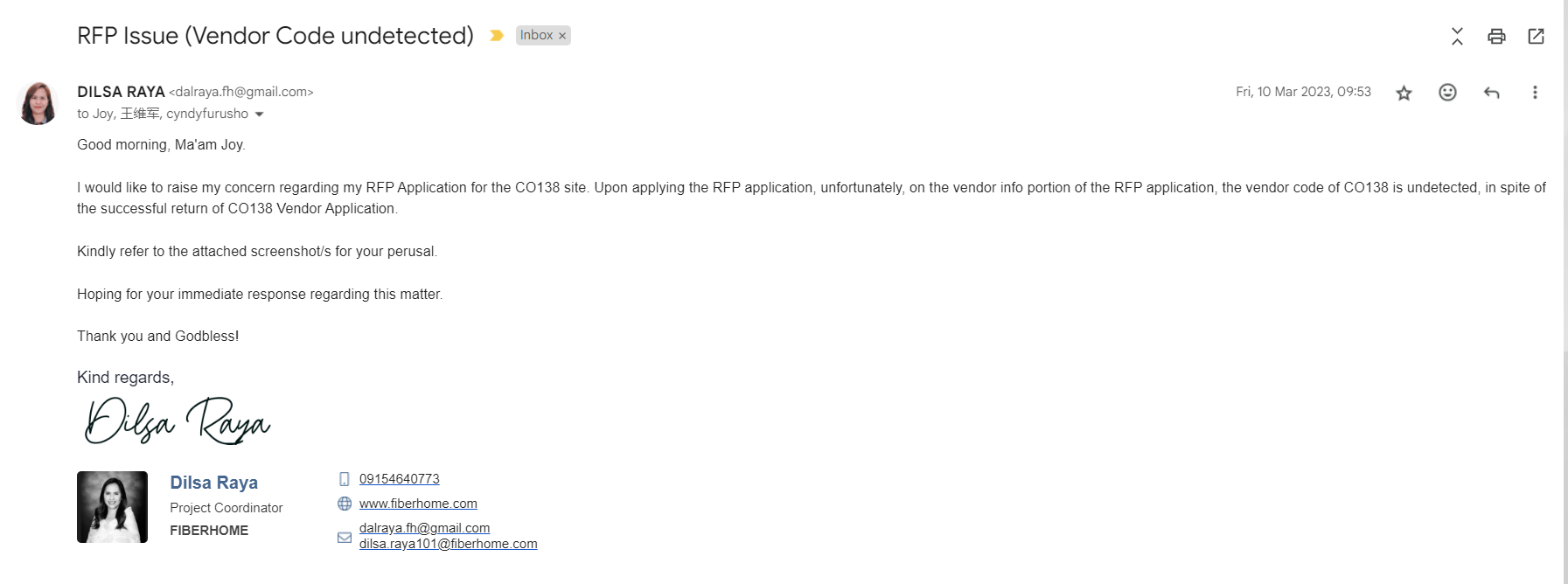Click phone number 09154640773
1568x584 pixels.
point(399,479)
